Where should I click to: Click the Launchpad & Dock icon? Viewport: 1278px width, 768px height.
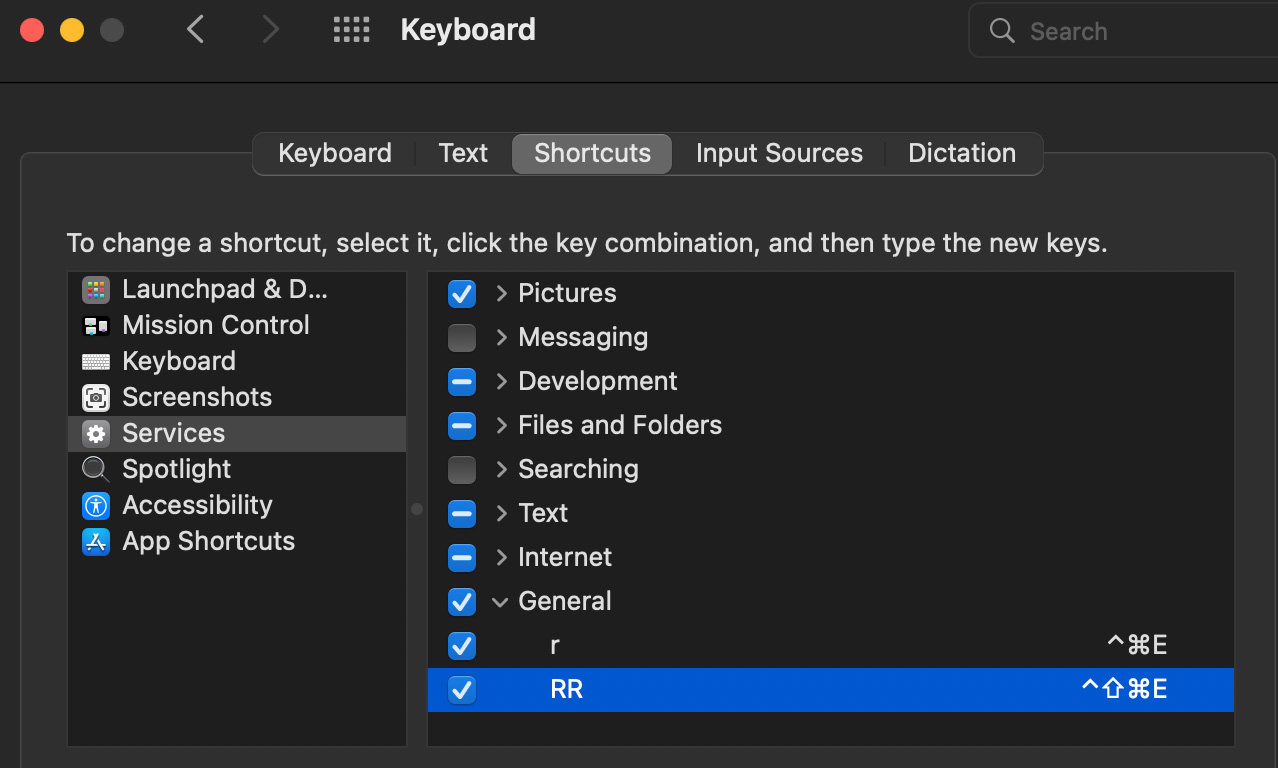[x=96, y=290]
